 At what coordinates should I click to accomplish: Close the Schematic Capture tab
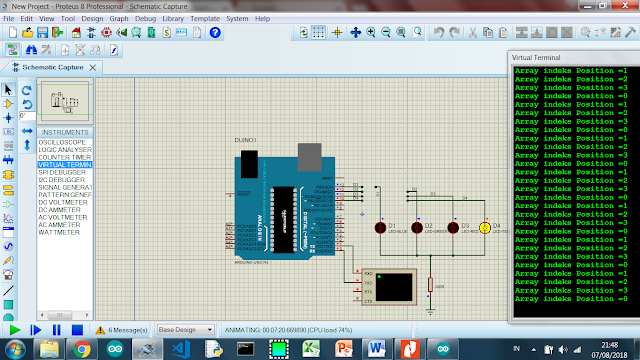[x=93, y=67]
